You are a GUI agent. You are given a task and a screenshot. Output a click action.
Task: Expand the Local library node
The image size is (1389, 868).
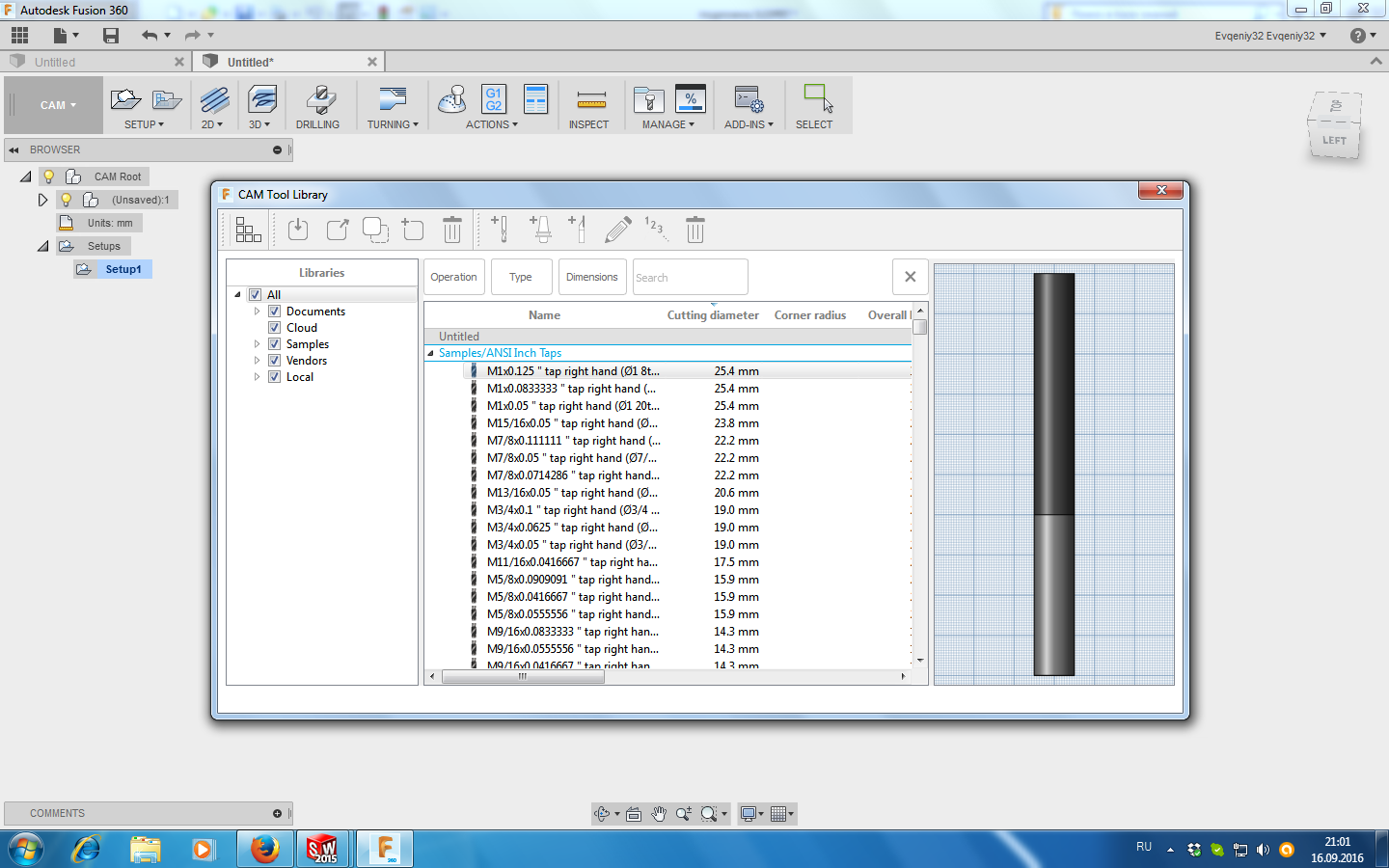(257, 377)
